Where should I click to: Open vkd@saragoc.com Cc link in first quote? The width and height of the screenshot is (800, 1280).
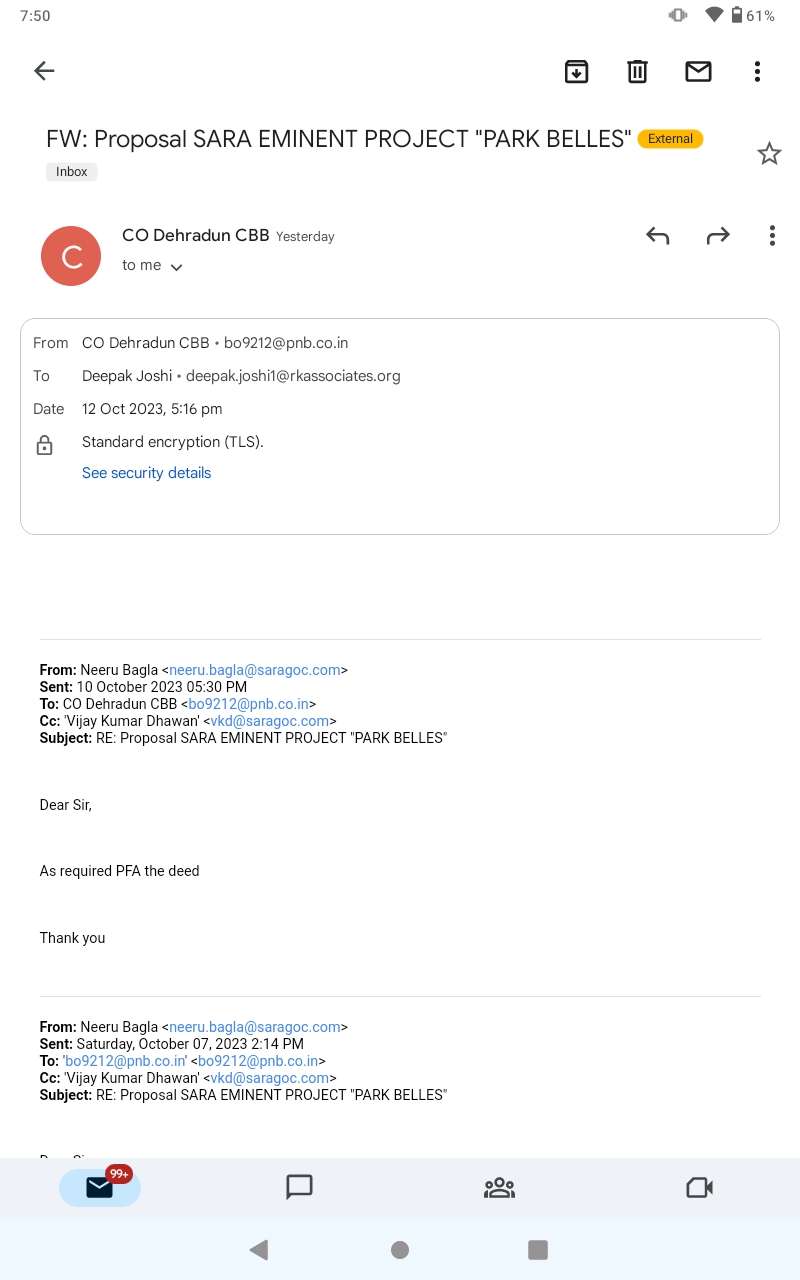coord(270,721)
